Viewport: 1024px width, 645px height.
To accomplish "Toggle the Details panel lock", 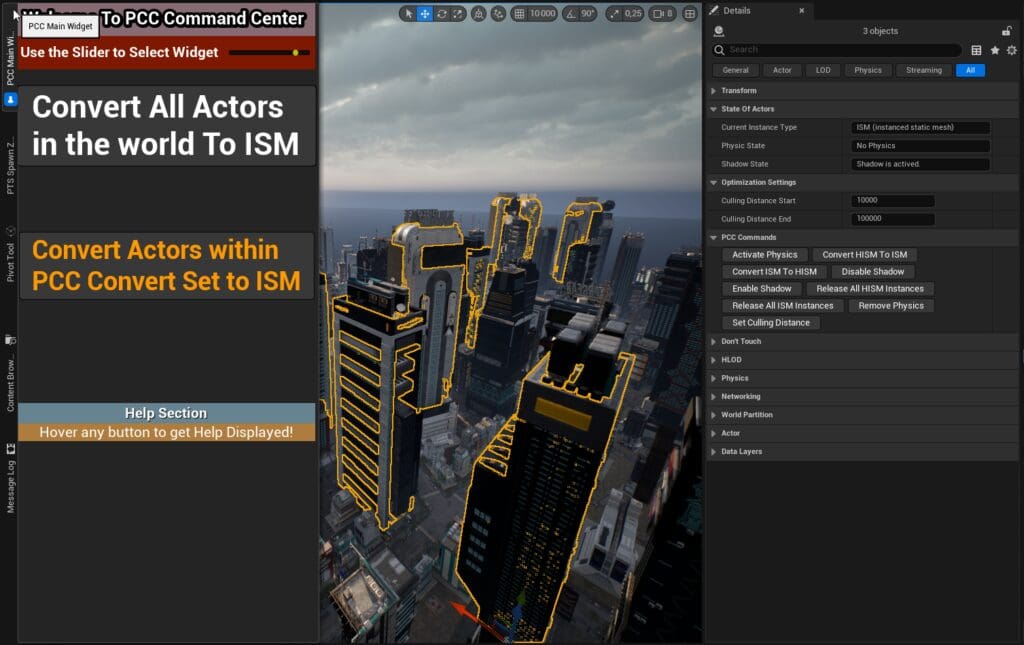I will 1006,31.
